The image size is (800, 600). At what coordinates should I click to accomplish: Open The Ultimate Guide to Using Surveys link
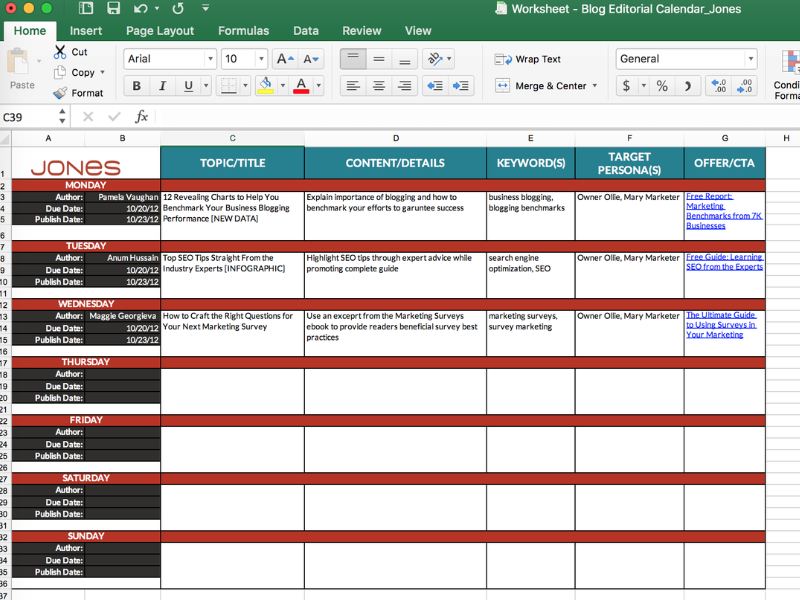721,324
